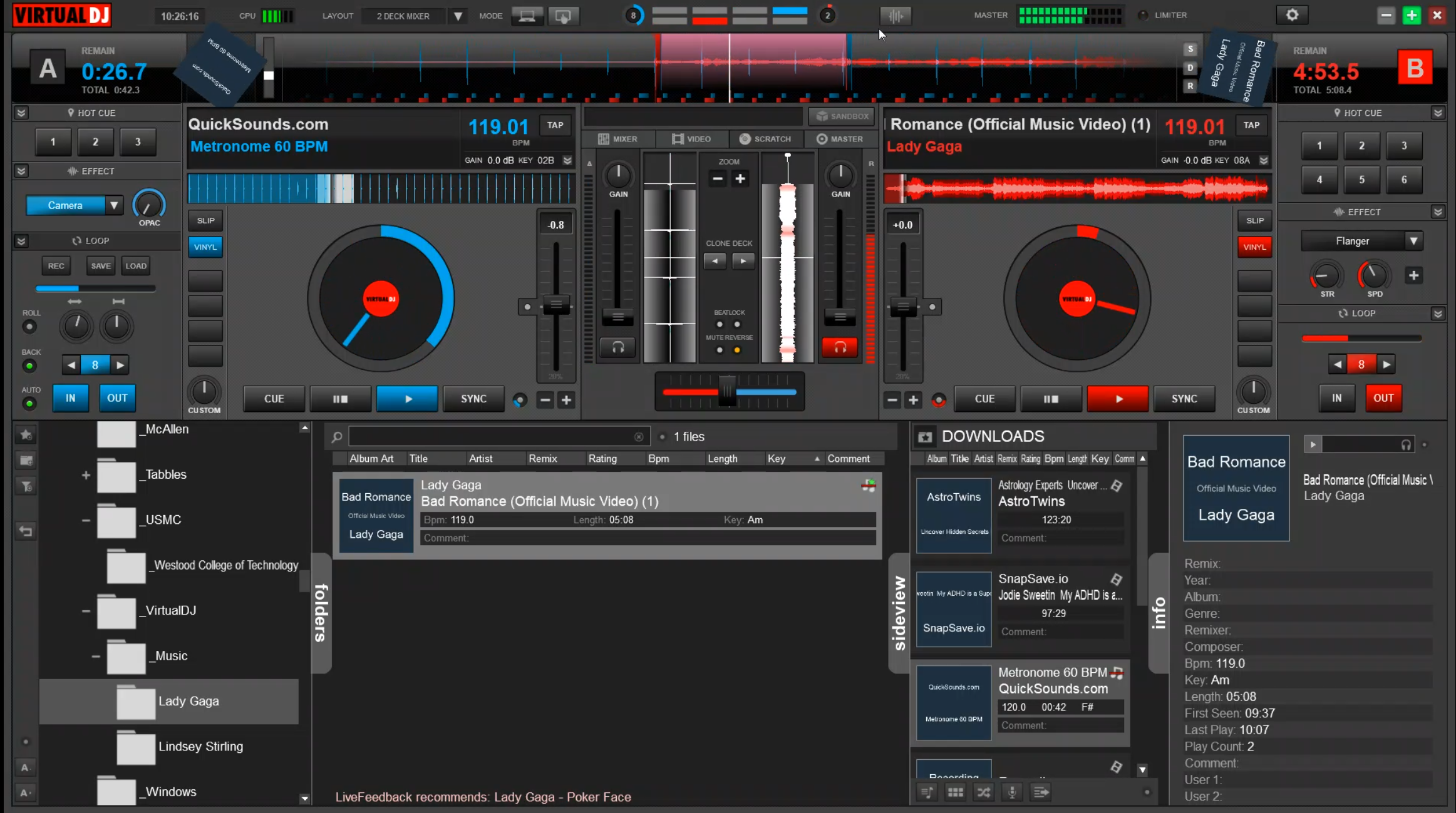Screen dimensions: 1456x813
Task: Collapse the _VirtualDJ folder
Action: 86,611
